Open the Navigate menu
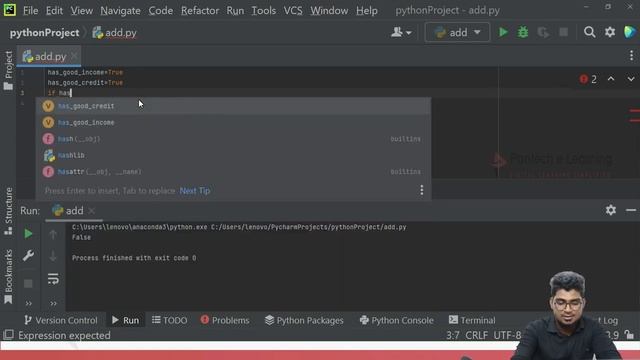Image resolution: width=640 pixels, height=360 pixels. 120,10
